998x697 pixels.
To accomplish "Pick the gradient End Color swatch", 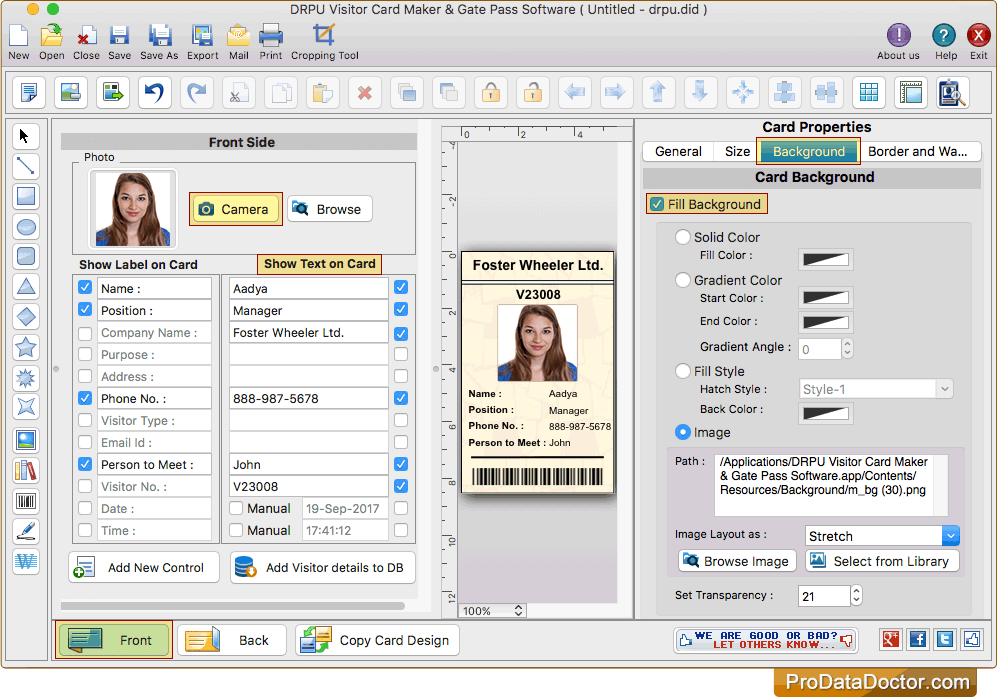I will click(x=826, y=322).
